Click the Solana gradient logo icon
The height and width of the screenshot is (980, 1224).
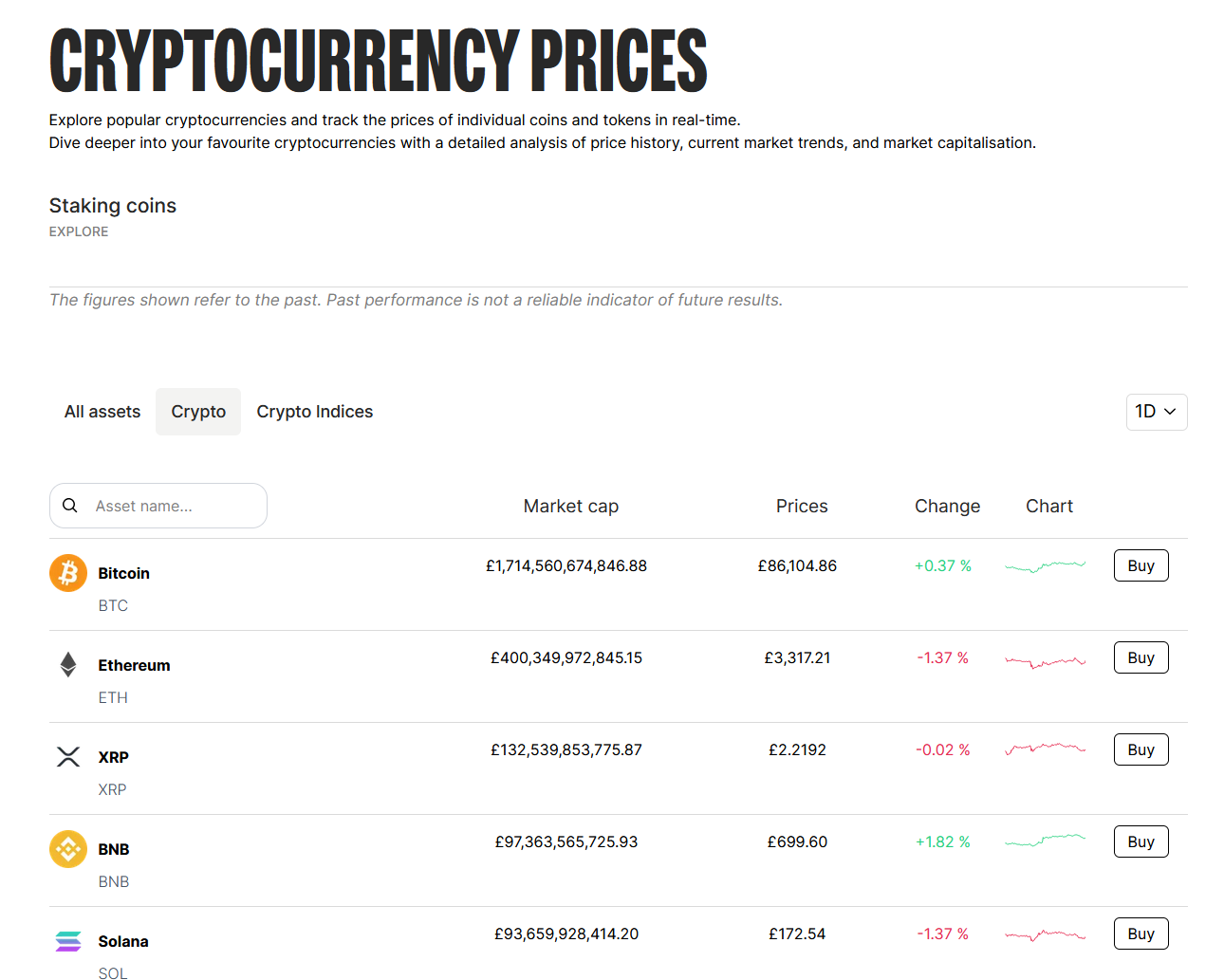pos(68,941)
